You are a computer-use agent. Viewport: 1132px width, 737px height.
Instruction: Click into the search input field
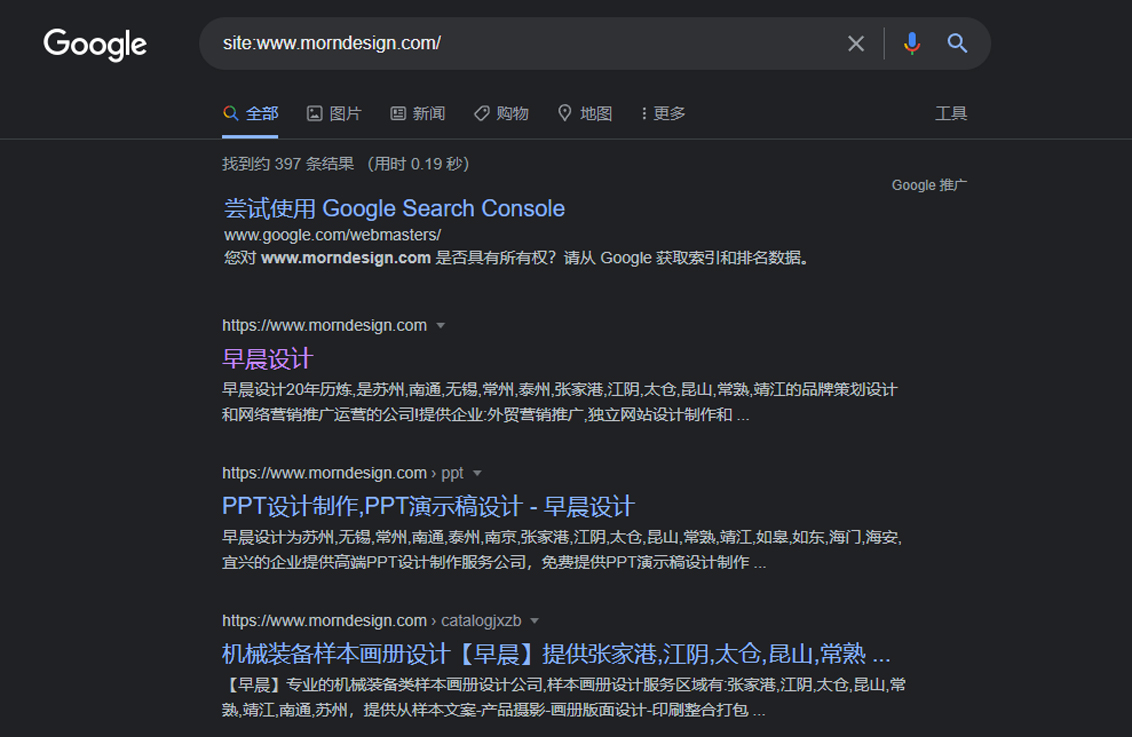(x=520, y=43)
